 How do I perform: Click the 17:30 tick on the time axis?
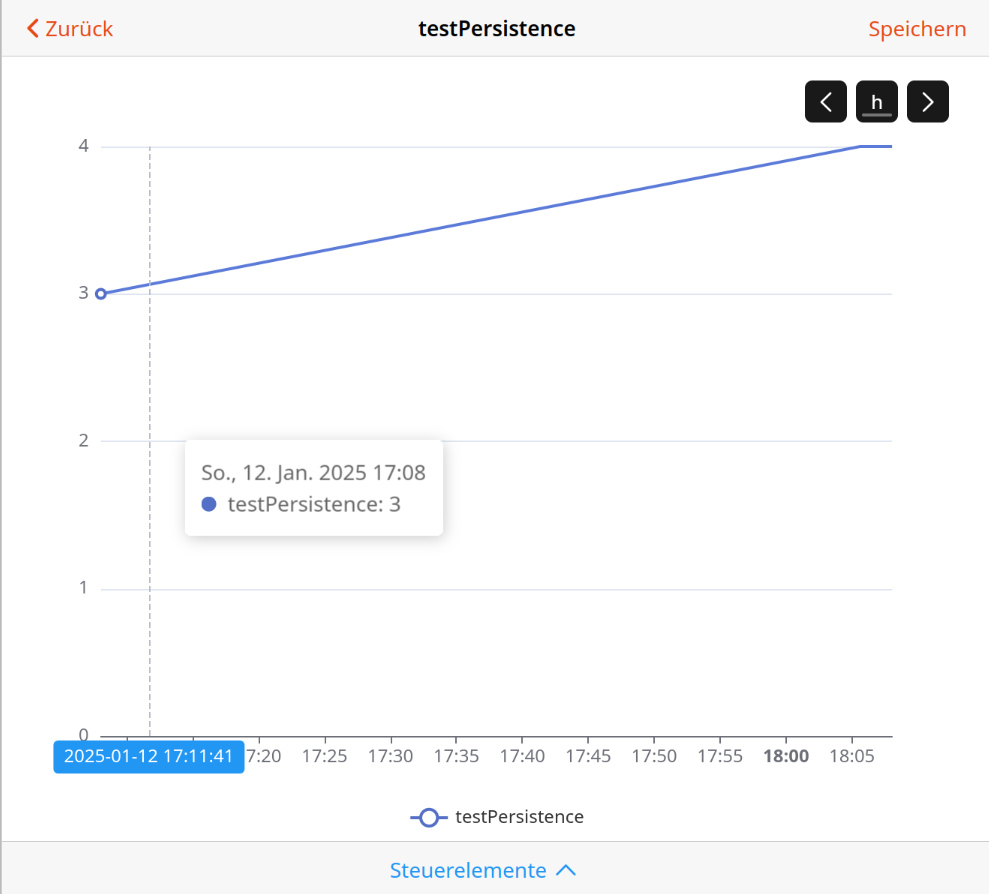pyautogui.click(x=391, y=756)
